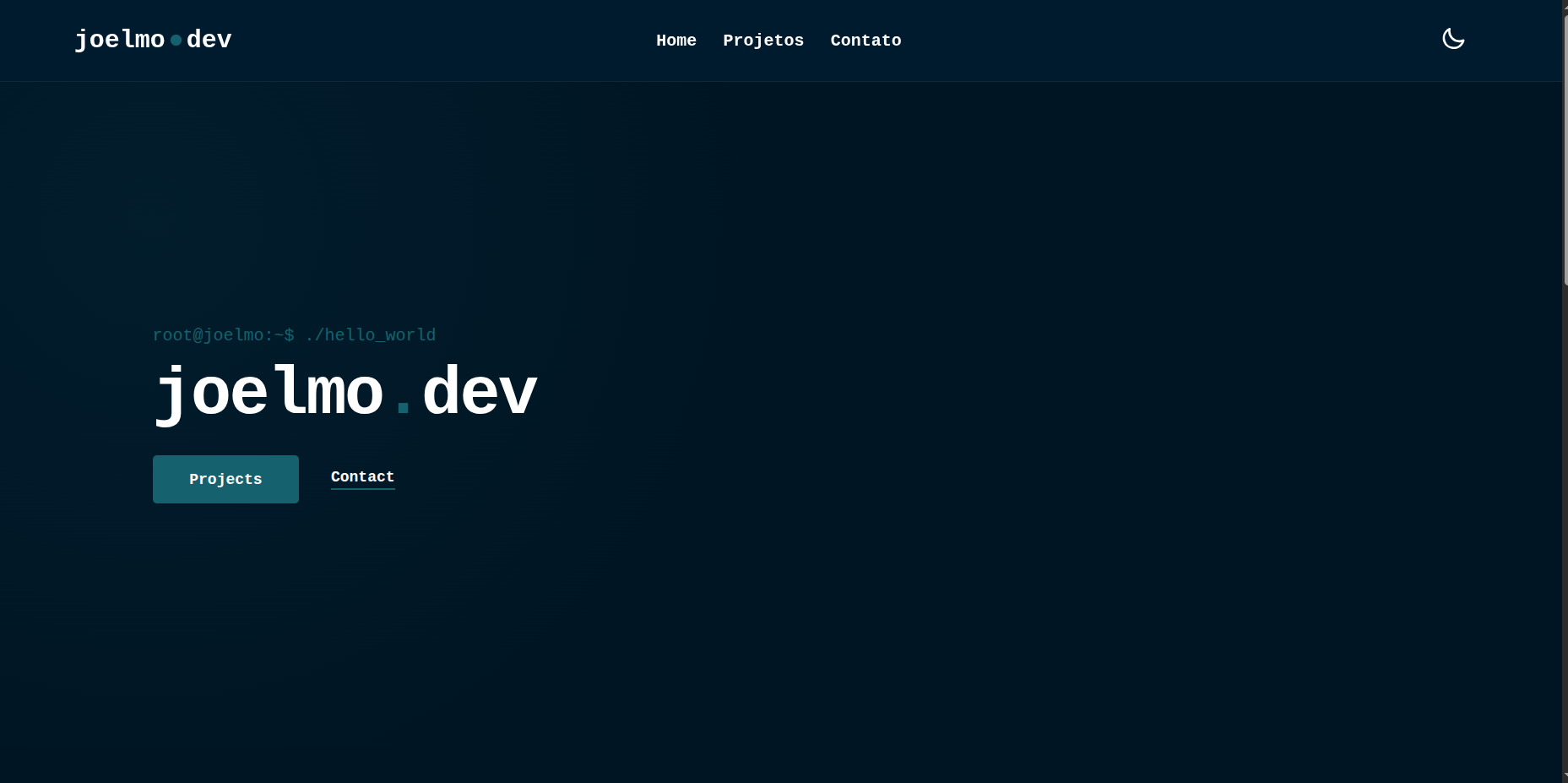
Task: Click the "root@joelmo:~$" terminal prompt
Action: (223, 335)
